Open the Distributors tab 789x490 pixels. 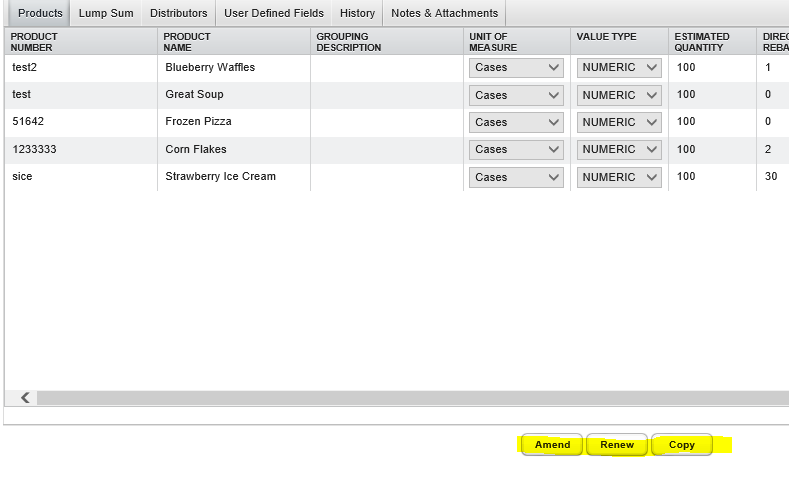pyautogui.click(x=178, y=13)
